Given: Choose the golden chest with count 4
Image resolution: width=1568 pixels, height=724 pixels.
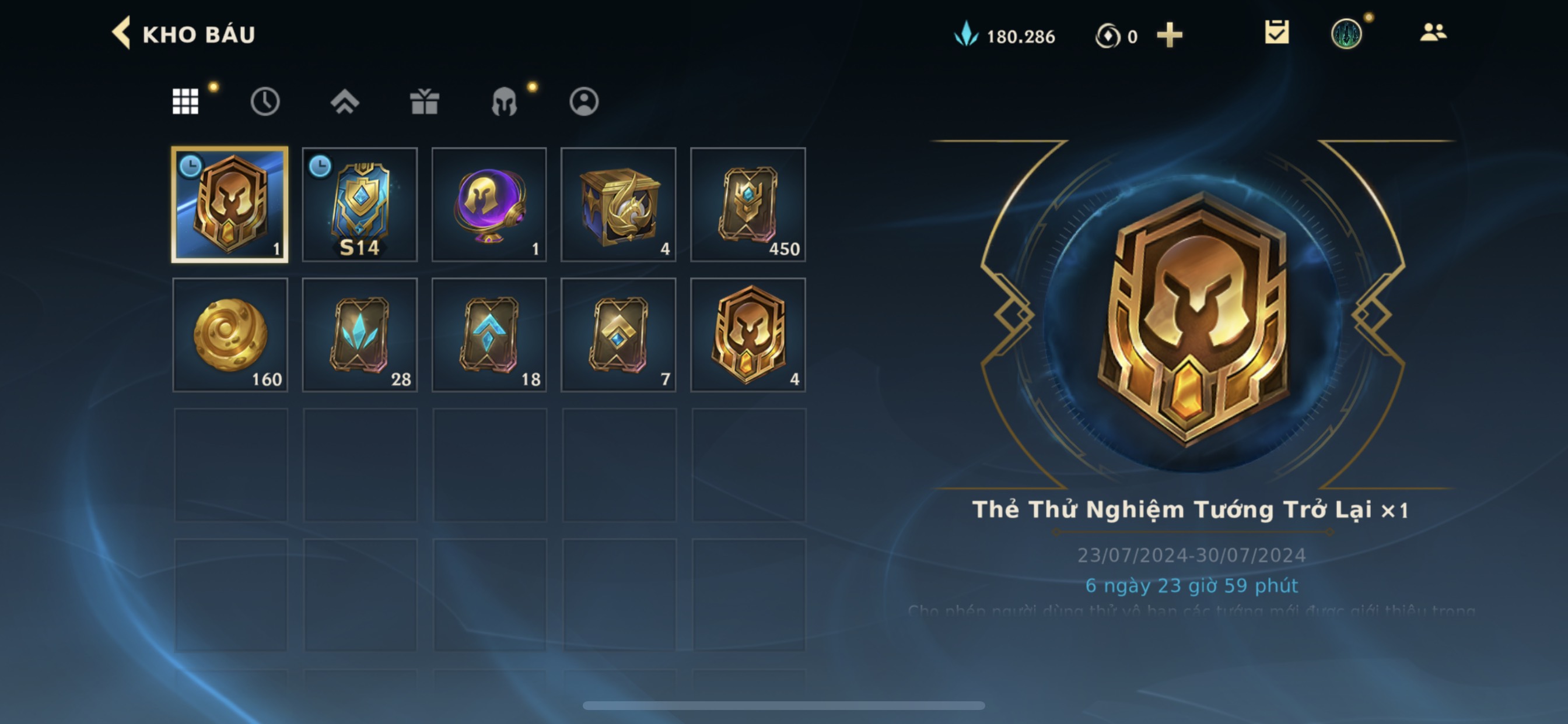Looking at the screenshot, I should click(x=618, y=205).
